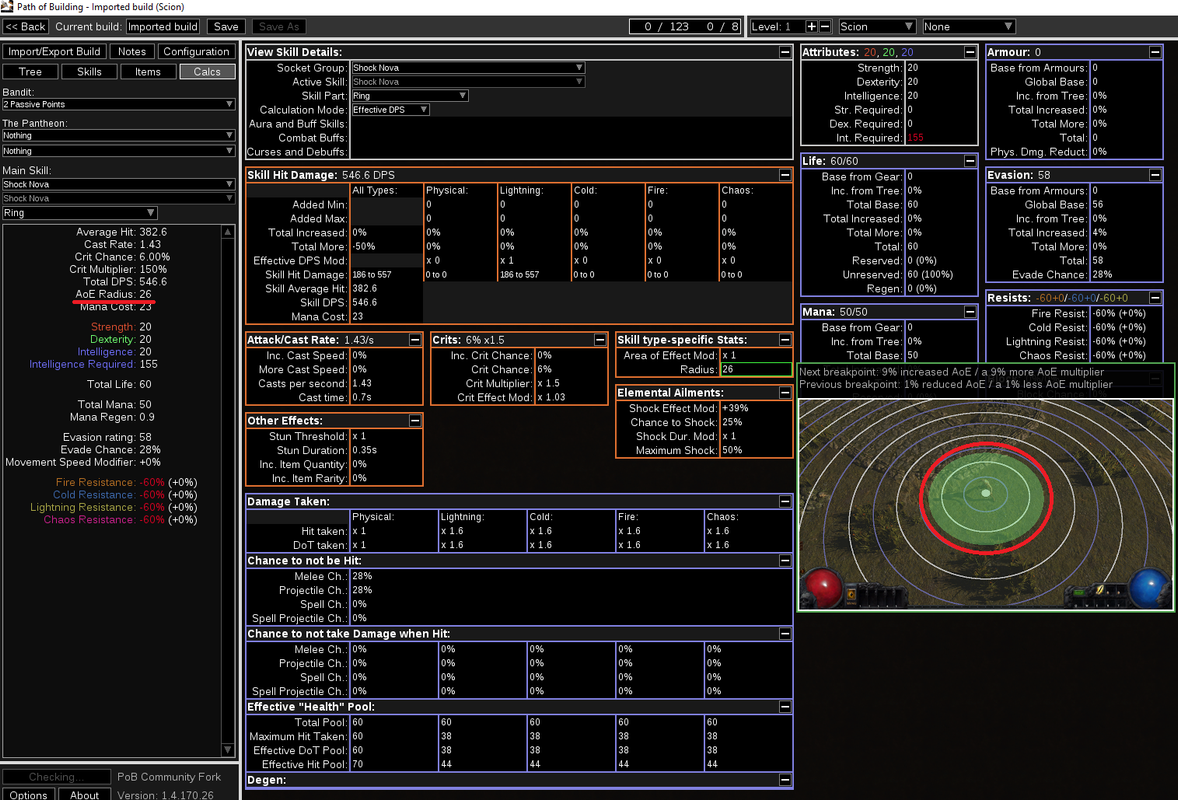Increase level with the plus button
Screen dimensions: 1178x800
coord(811,26)
